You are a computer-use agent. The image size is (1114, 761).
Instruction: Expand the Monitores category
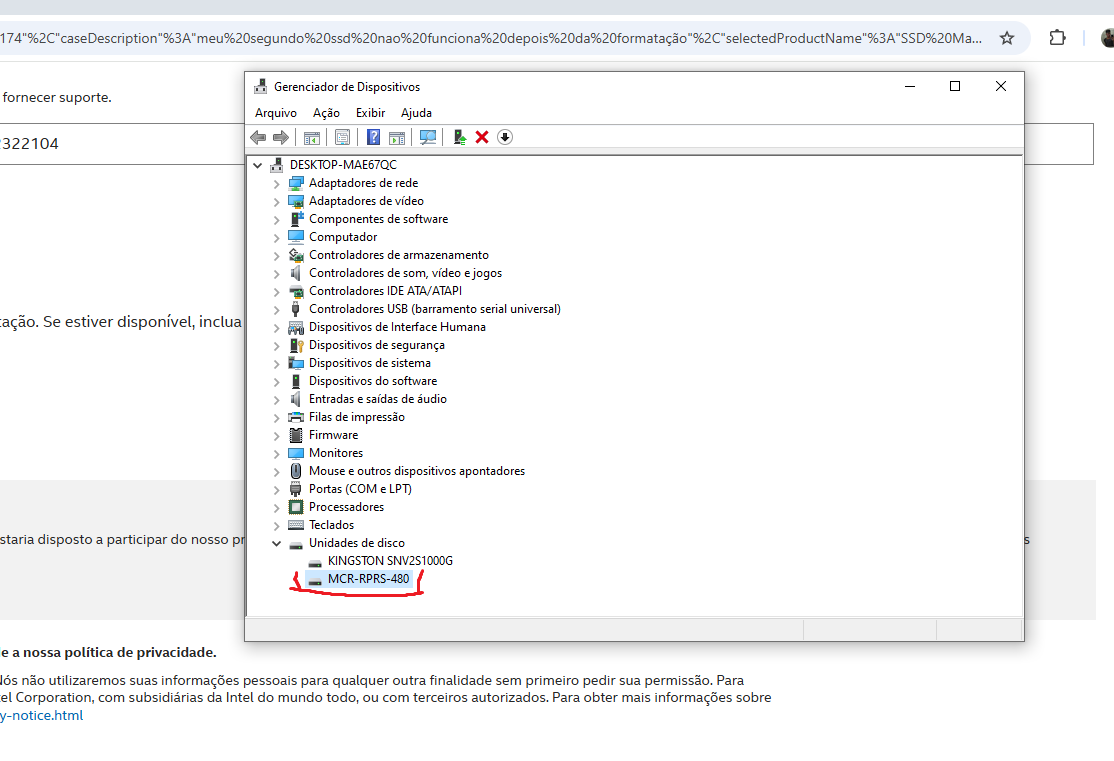coord(276,453)
